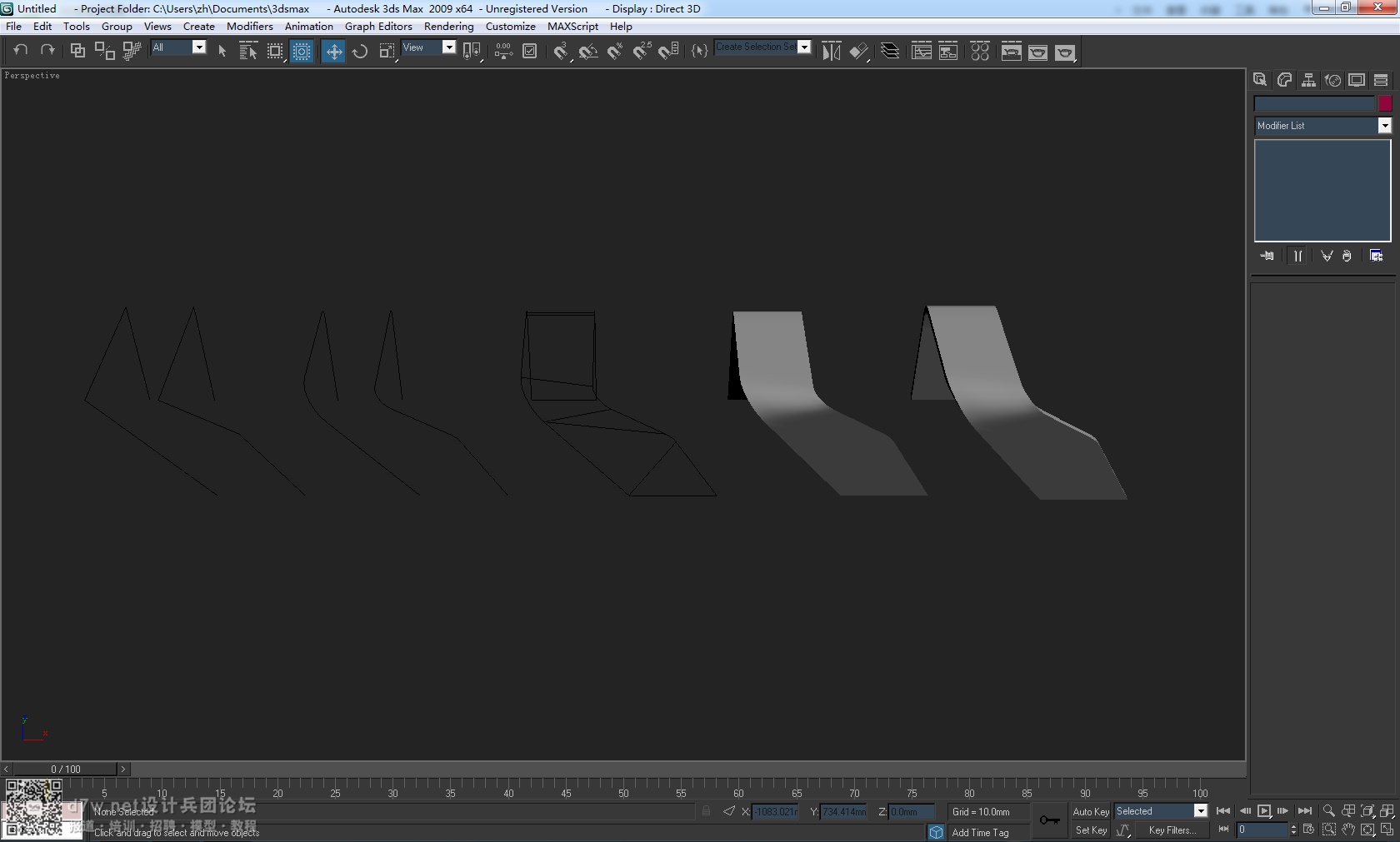Open the Curve Editor from the toolbar

922,51
